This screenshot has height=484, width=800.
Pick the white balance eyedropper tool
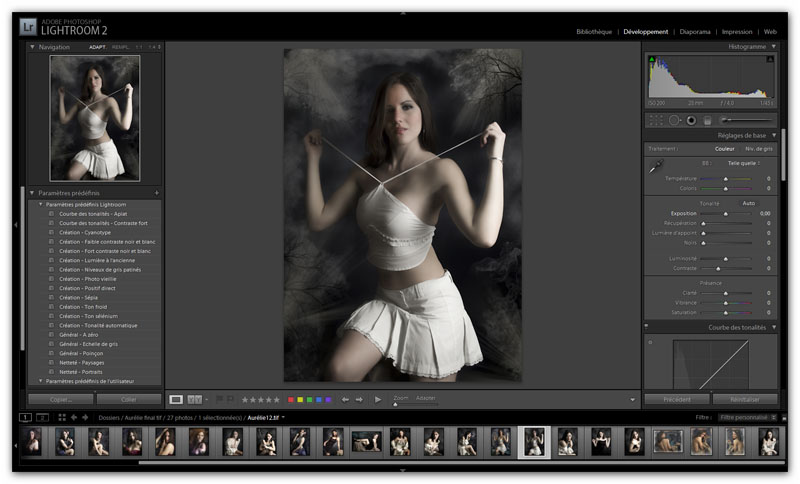(x=657, y=165)
